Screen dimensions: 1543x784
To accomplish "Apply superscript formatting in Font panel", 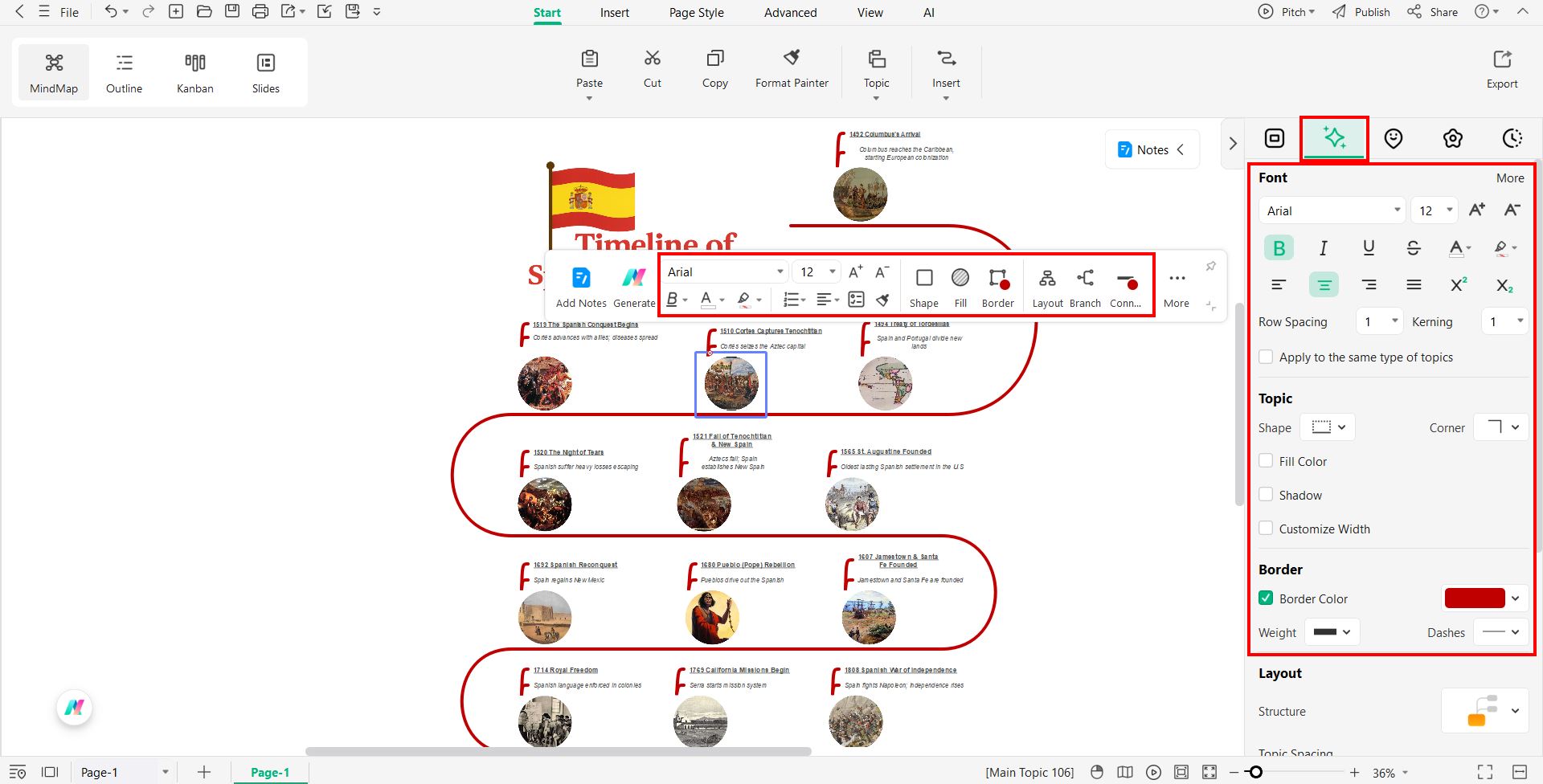I will (1459, 284).
